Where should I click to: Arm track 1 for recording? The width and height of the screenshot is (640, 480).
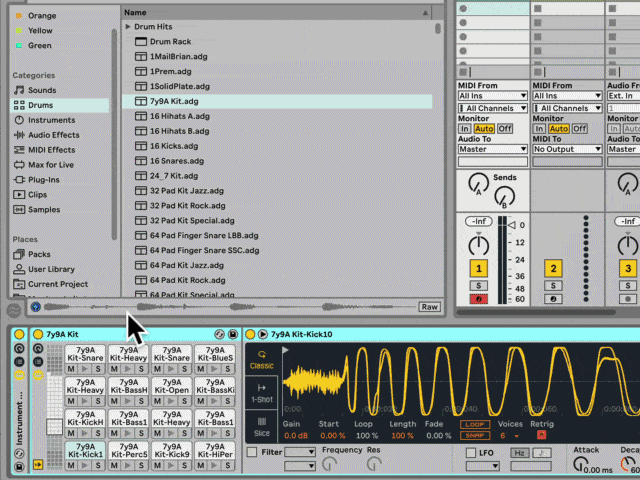pyautogui.click(x=478, y=299)
